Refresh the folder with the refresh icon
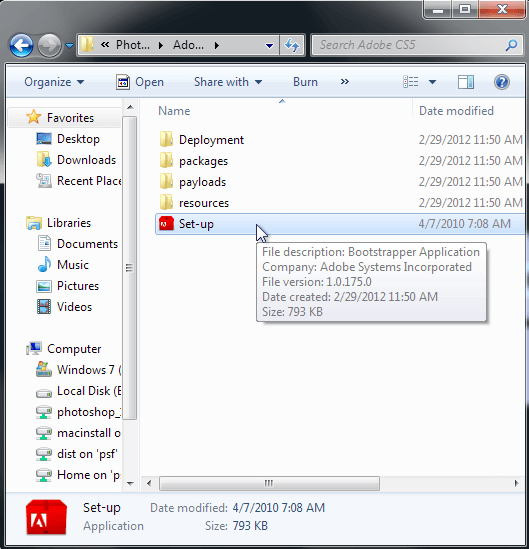Image resolution: width=529 pixels, height=549 pixels. click(x=292, y=45)
